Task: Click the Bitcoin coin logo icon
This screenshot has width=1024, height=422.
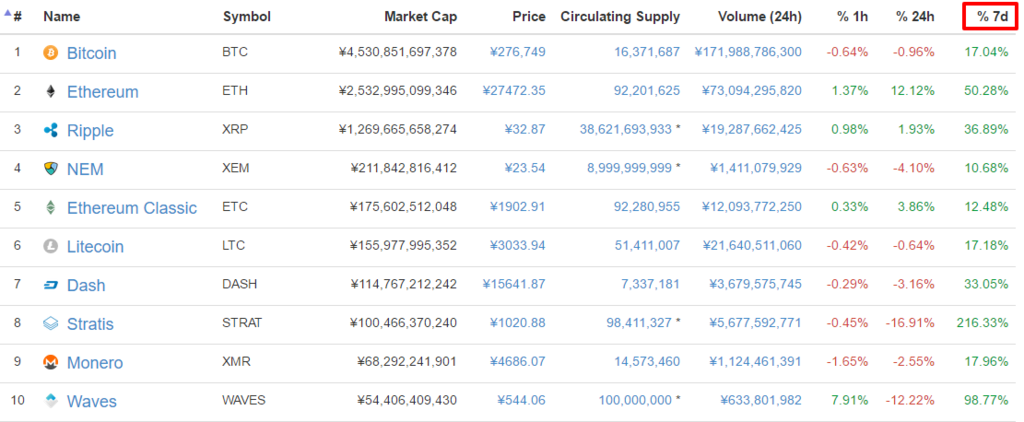Action: tap(50, 53)
